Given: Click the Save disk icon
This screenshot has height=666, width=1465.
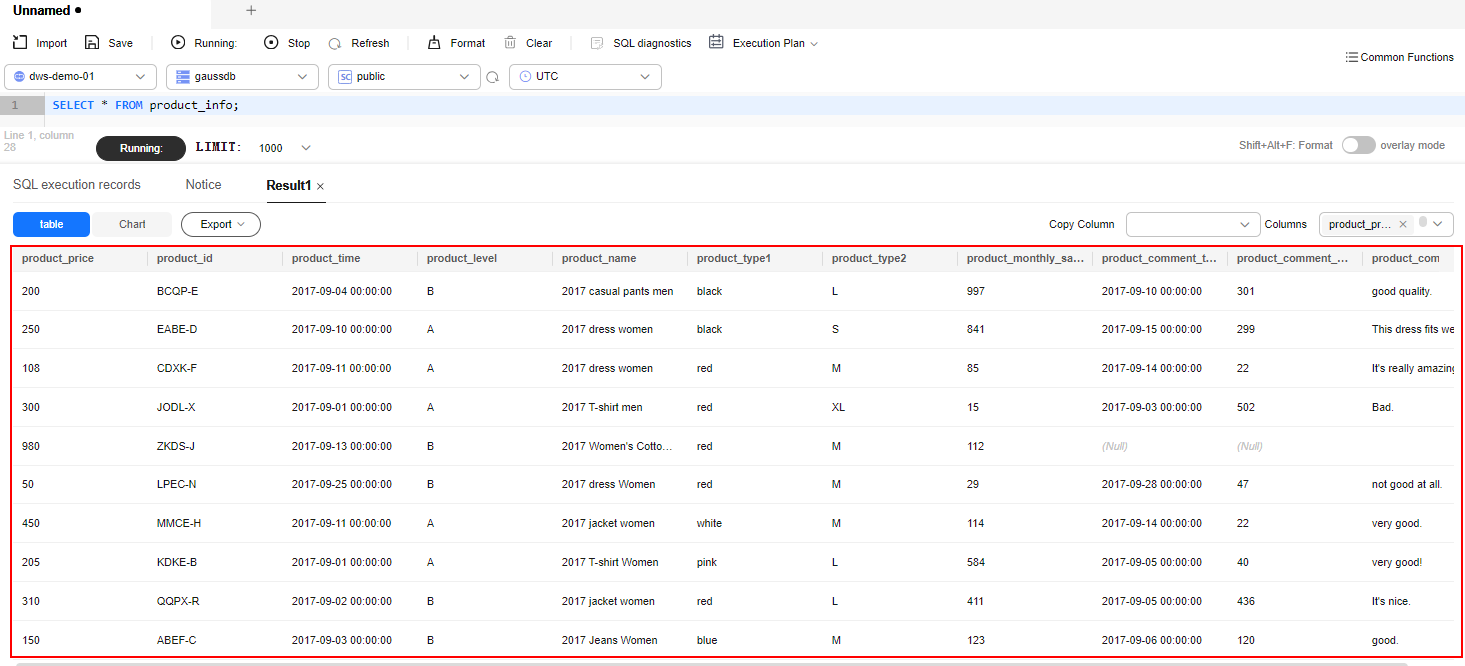Looking at the screenshot, I should 92,43.
